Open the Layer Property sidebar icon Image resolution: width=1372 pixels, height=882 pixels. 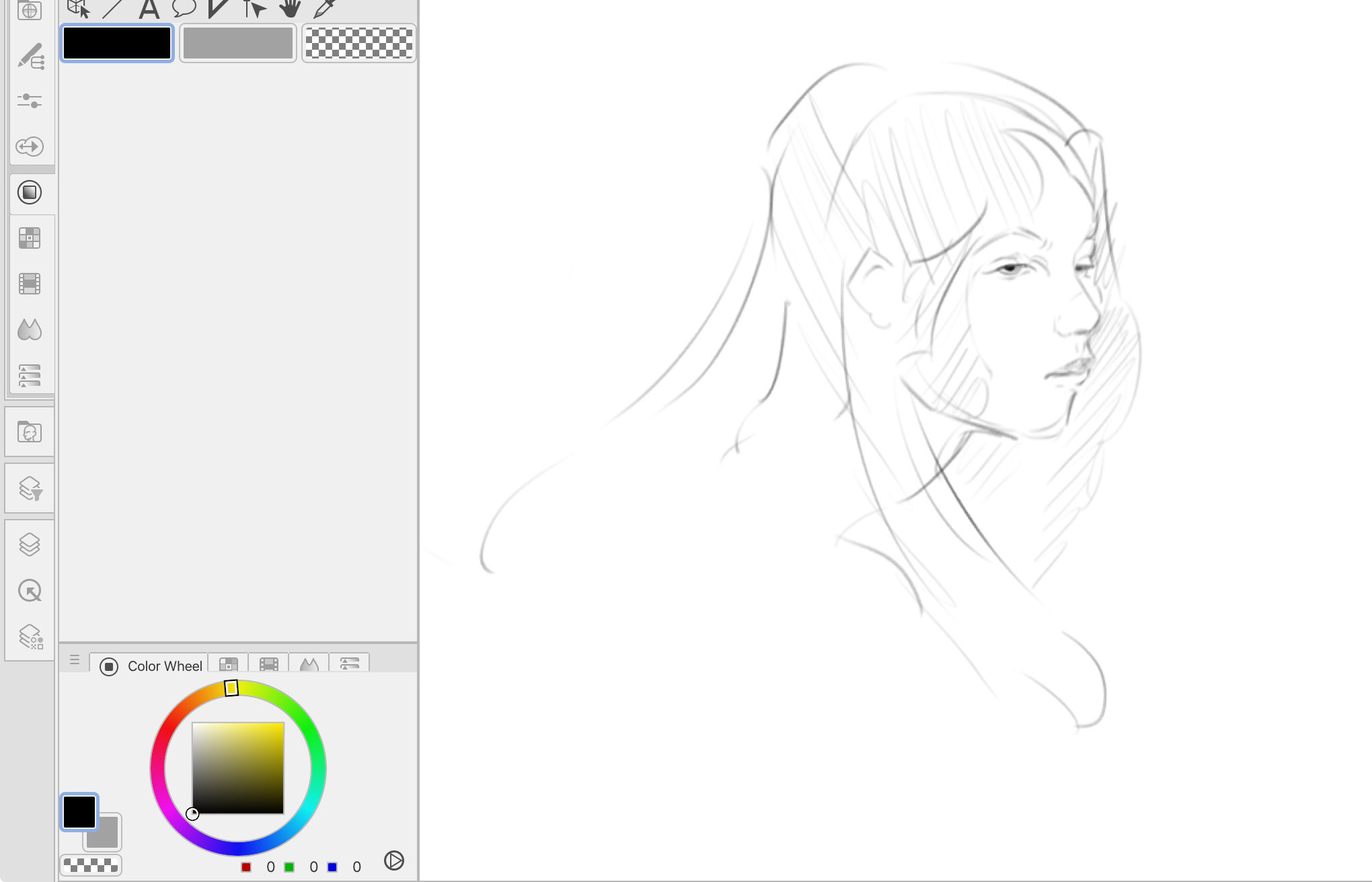[x=31, y=637]
